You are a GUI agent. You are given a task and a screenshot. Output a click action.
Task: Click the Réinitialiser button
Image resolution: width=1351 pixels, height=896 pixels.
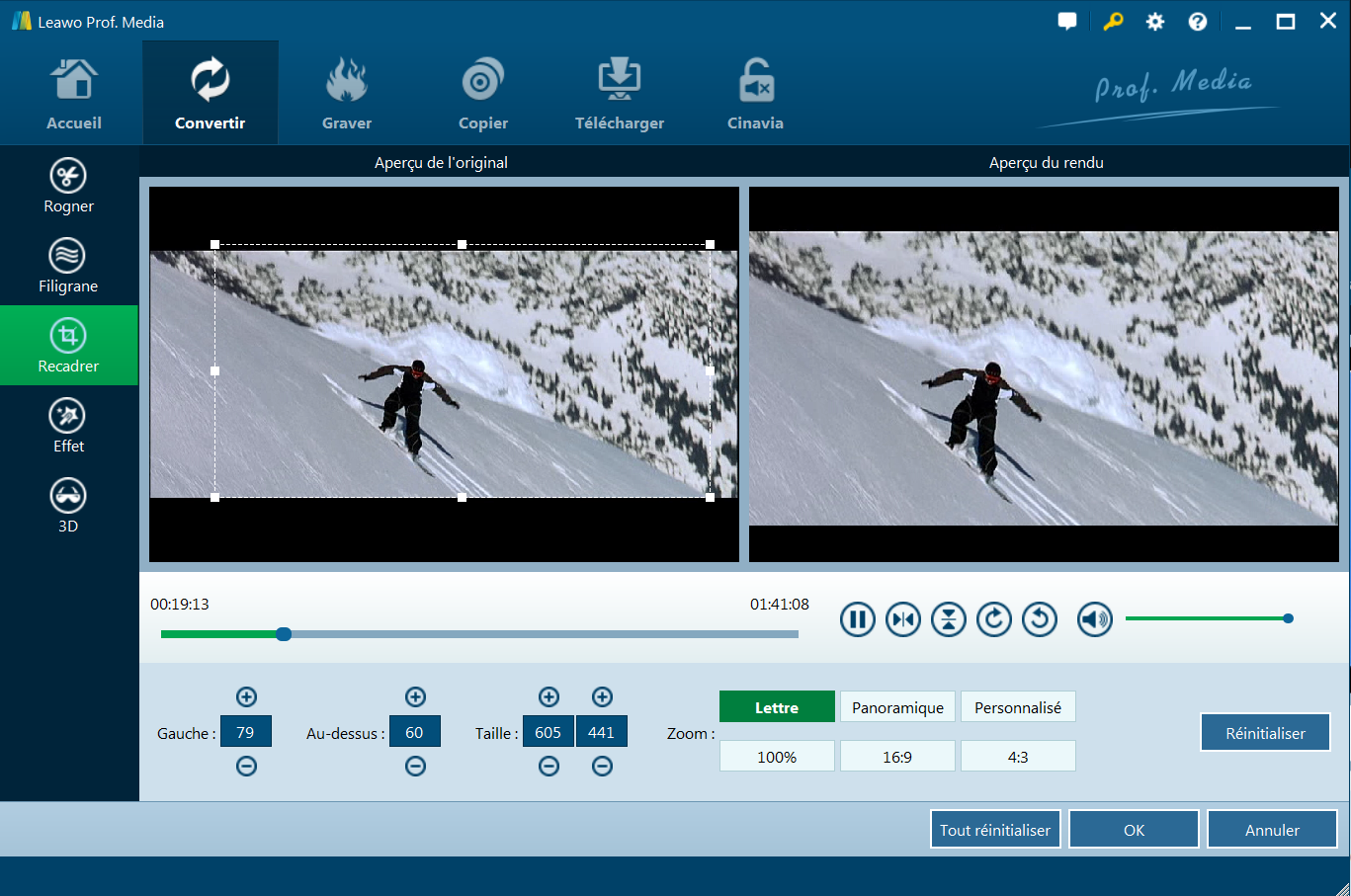point(1265,733)
